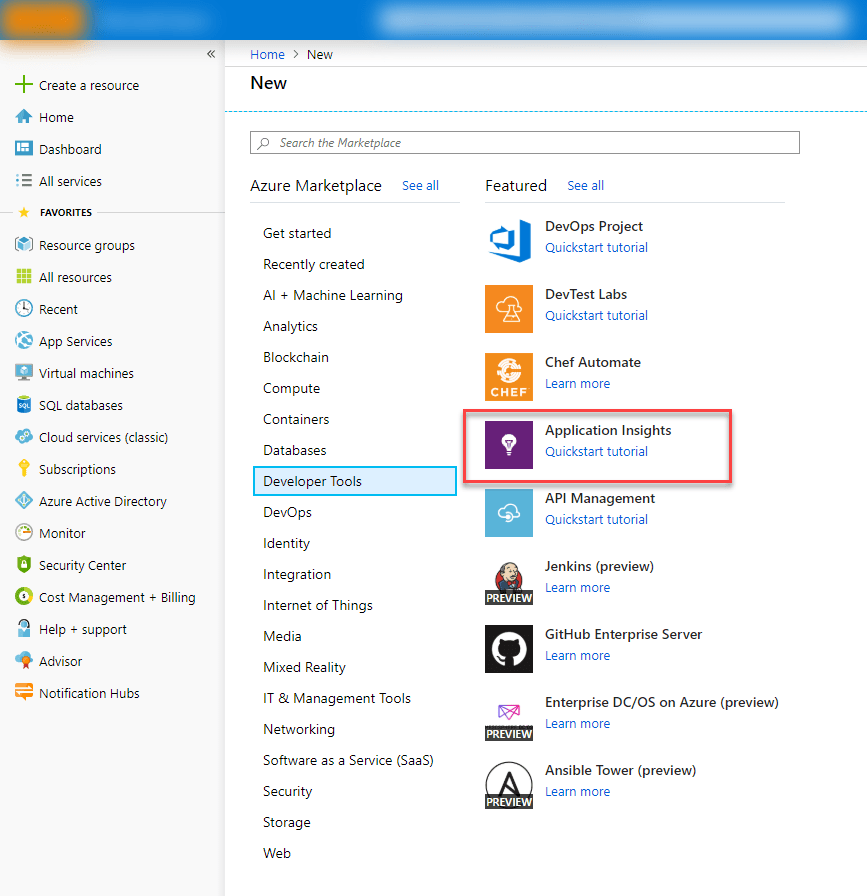Click the Ansible Tower preview icon
The width and height of the screenshot is (867, 896).
509,785
